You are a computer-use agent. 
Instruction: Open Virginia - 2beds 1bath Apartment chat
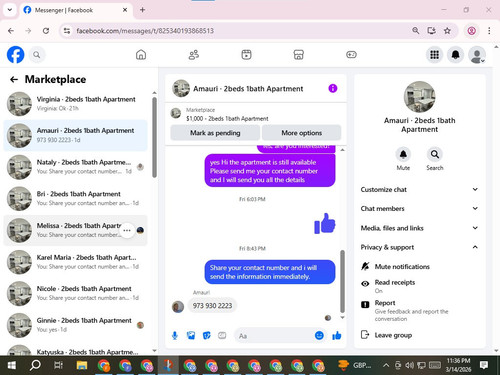click(x=75, y=104)
